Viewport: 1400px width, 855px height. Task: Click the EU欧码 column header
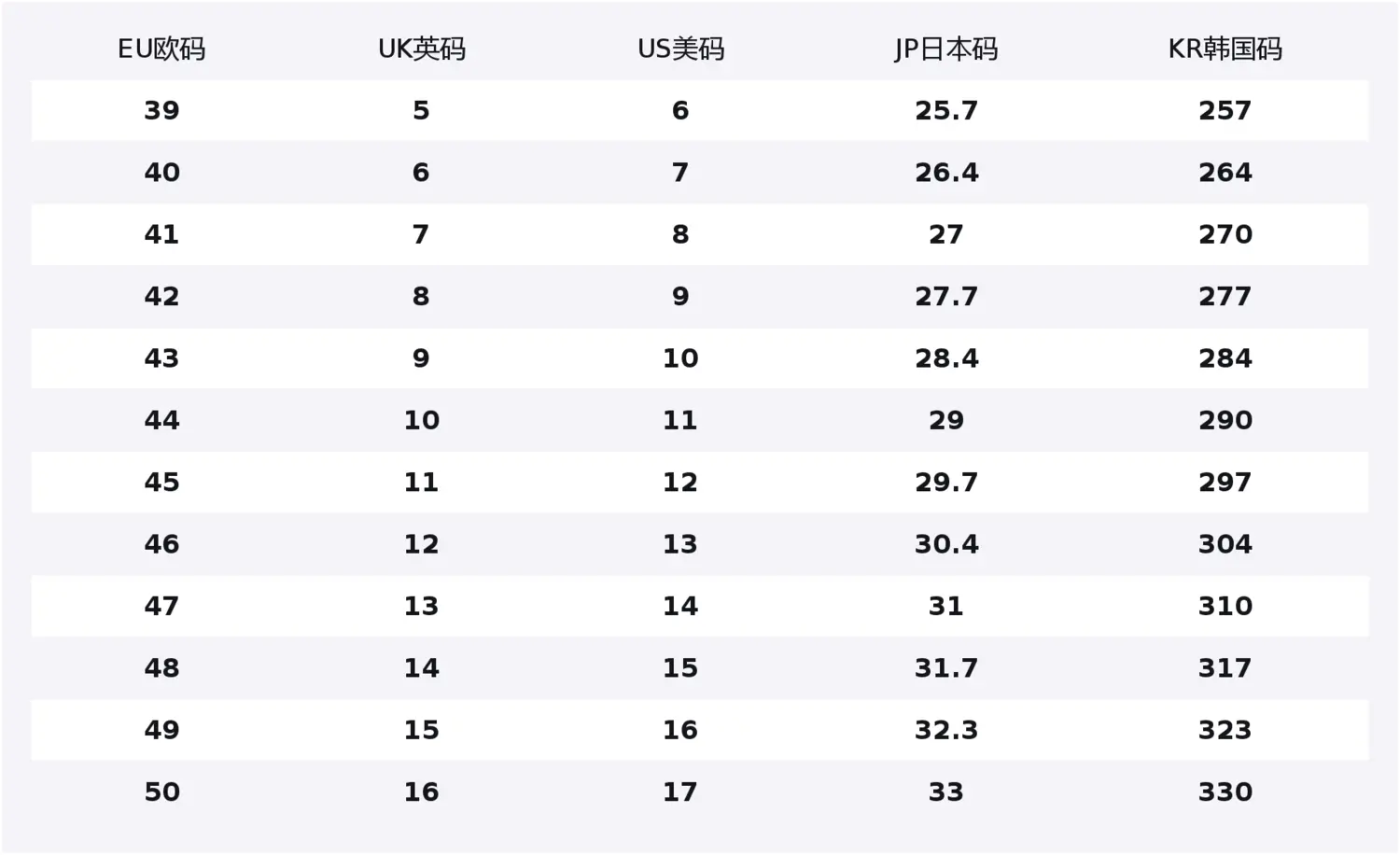[x=161, y=49]
